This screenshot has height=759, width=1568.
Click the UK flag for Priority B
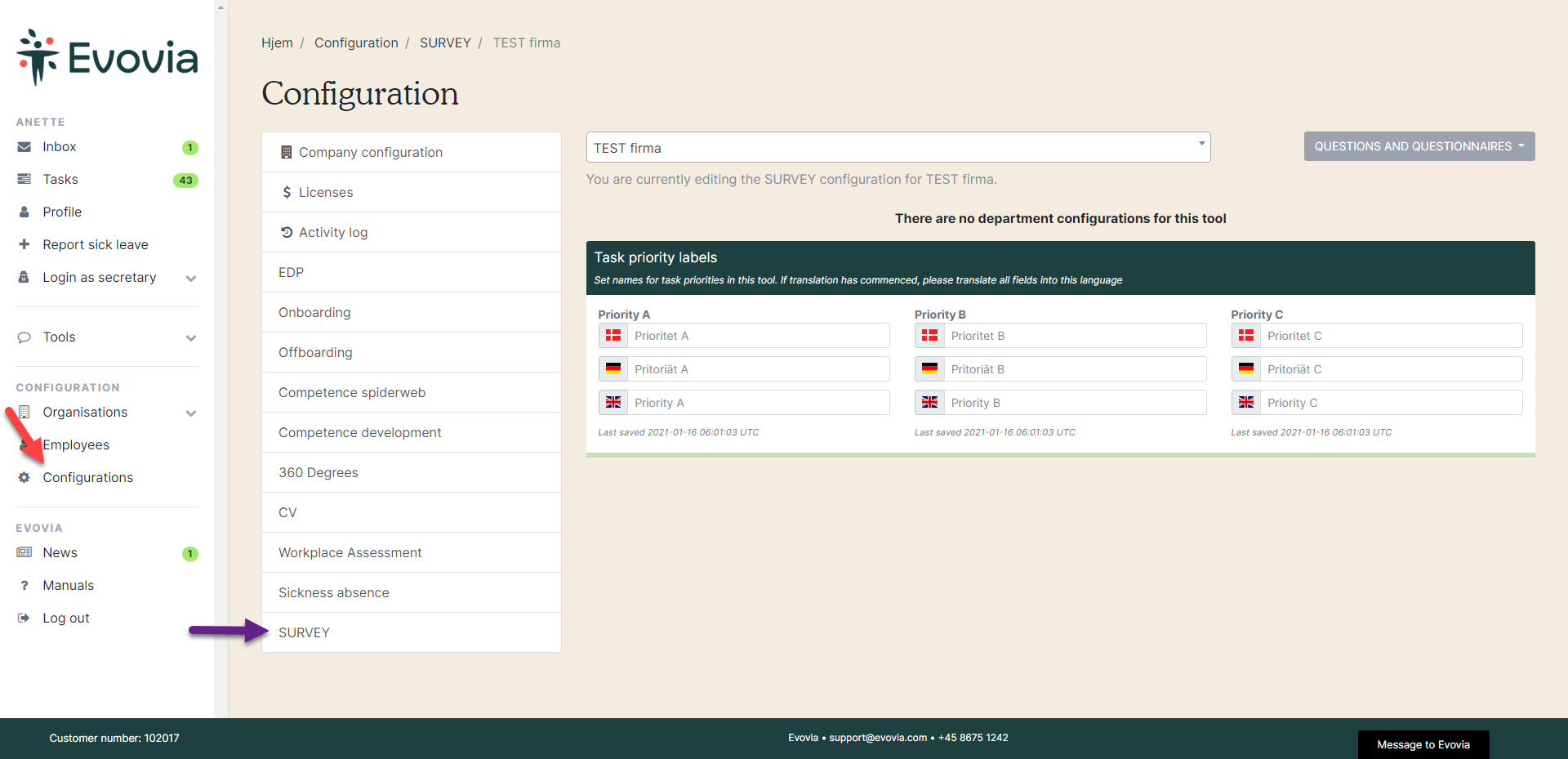929,403
